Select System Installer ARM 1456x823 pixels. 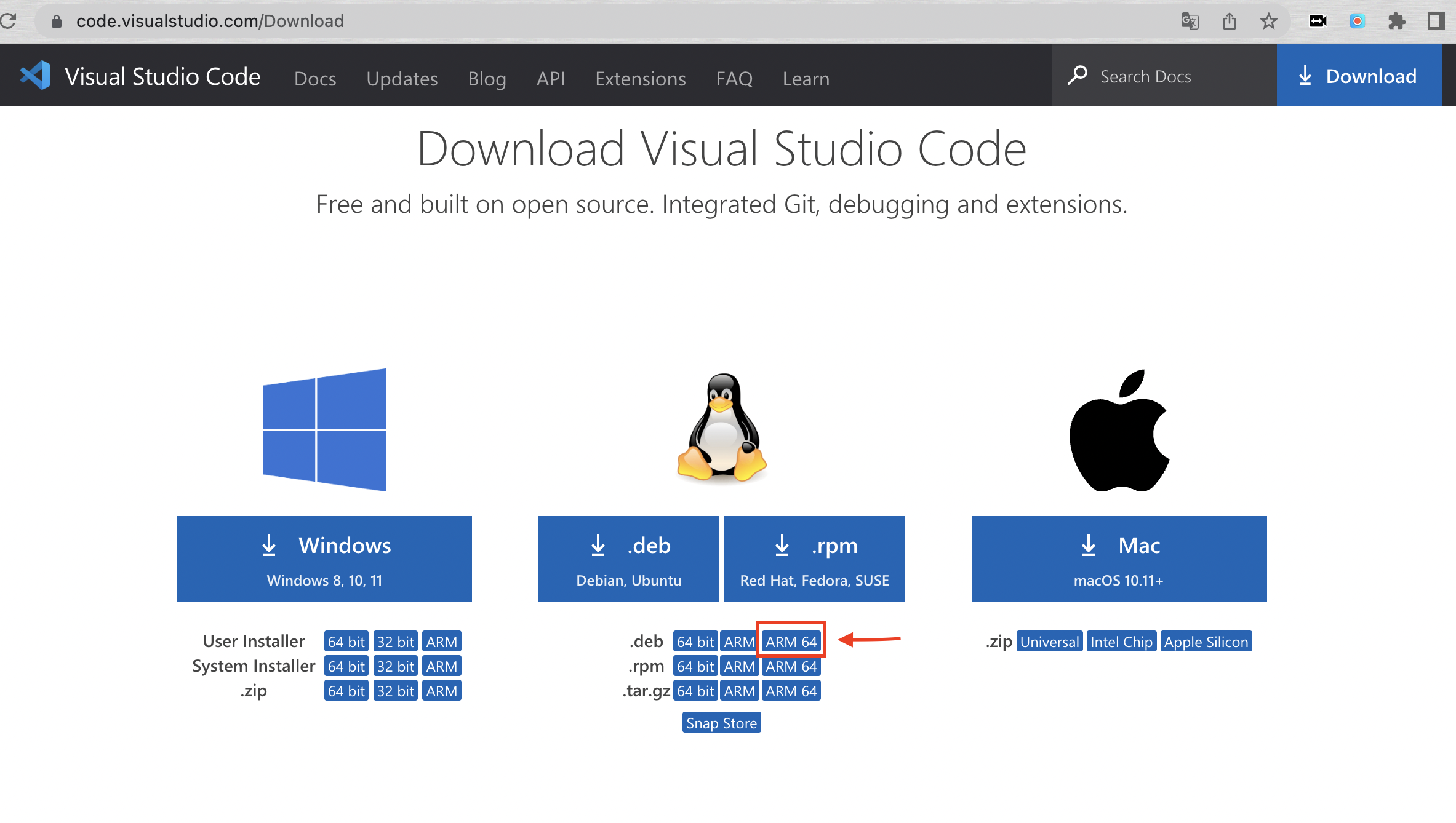[x=442, y=666]
